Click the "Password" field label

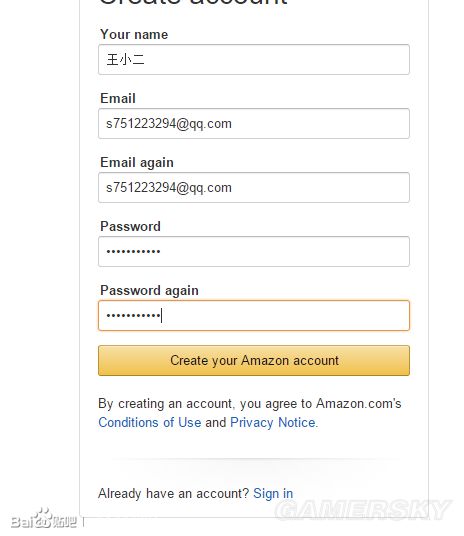[130, 226]
